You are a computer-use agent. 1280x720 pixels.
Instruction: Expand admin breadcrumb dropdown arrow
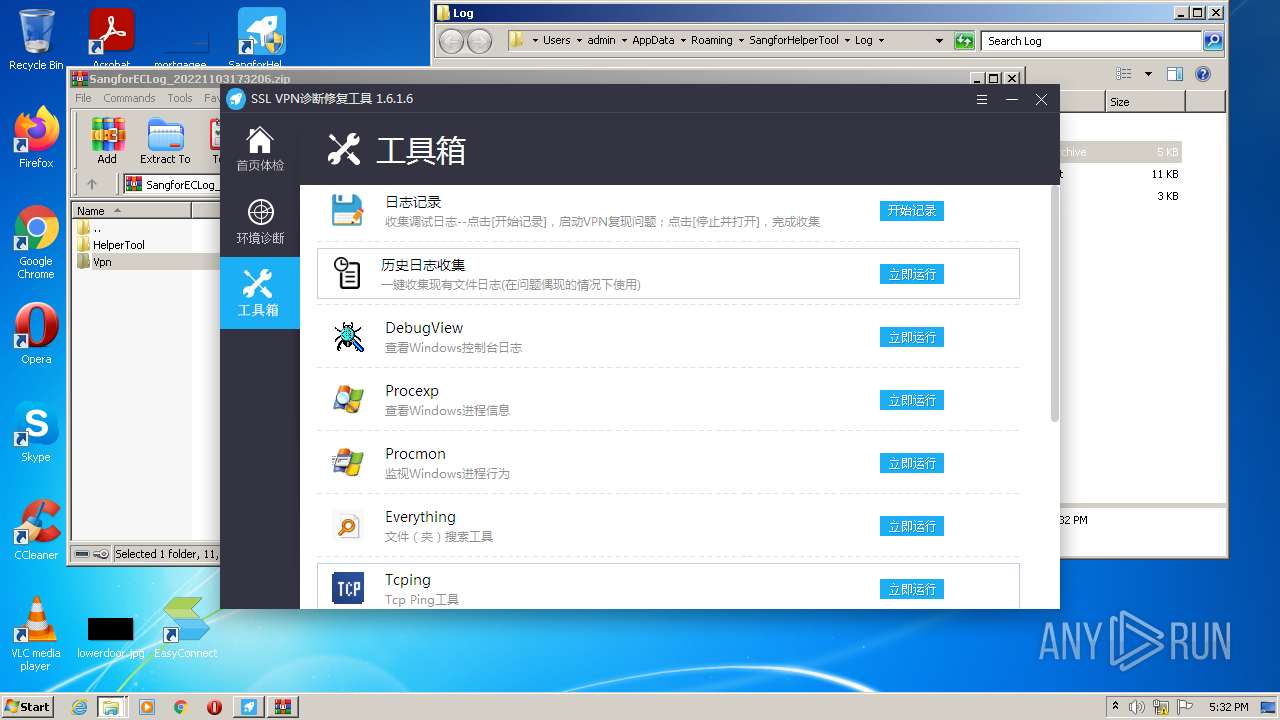click(623, 41)
